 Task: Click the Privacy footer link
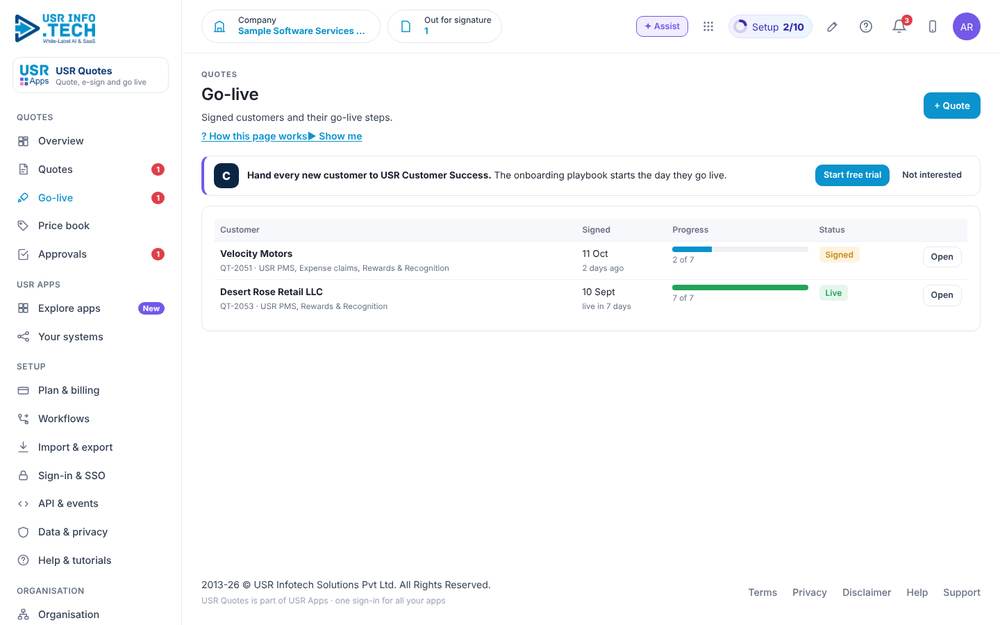809,592
